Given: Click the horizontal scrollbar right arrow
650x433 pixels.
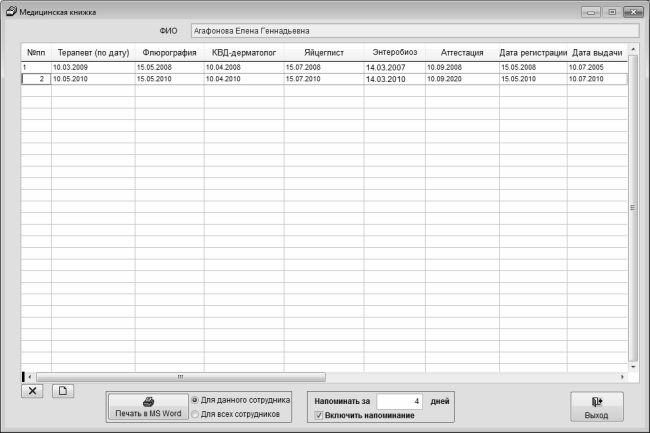Looking at the screenshot, I should 622,377.
